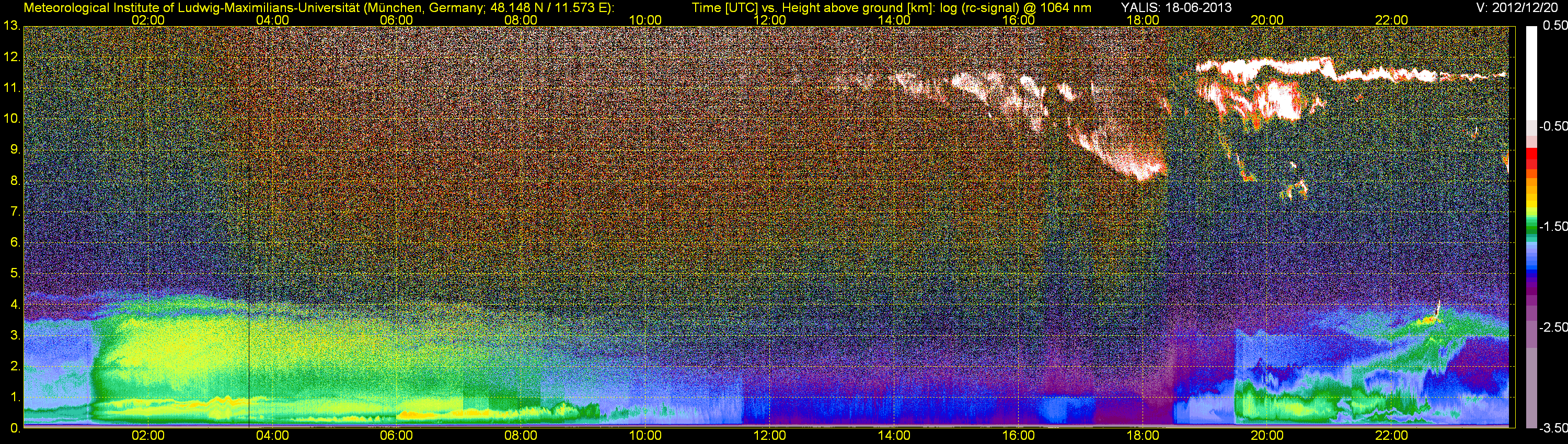Click the 4 km height axis label

coord(15,305)
